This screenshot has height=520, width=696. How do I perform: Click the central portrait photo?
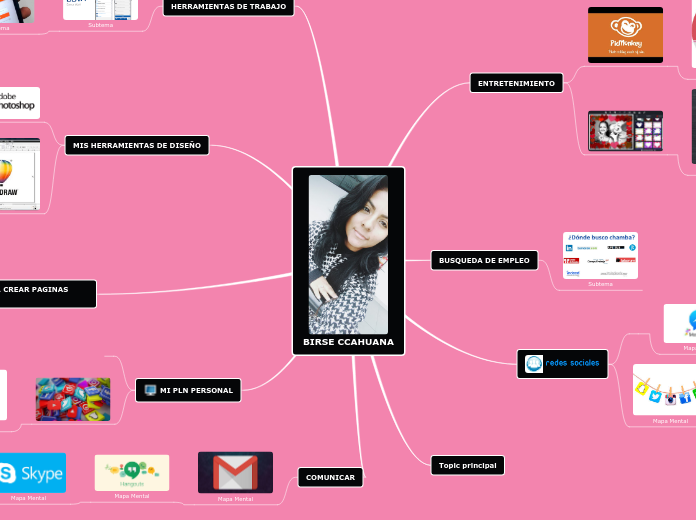(x=348, y=254)
